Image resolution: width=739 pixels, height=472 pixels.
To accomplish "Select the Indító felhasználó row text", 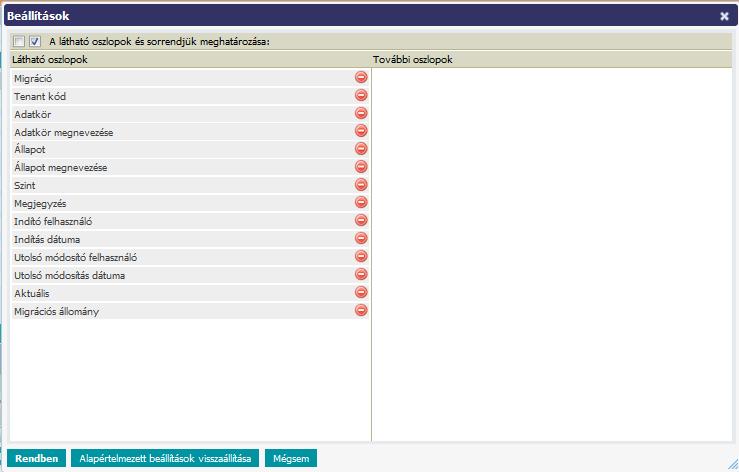I will click(x=53, y=221).
